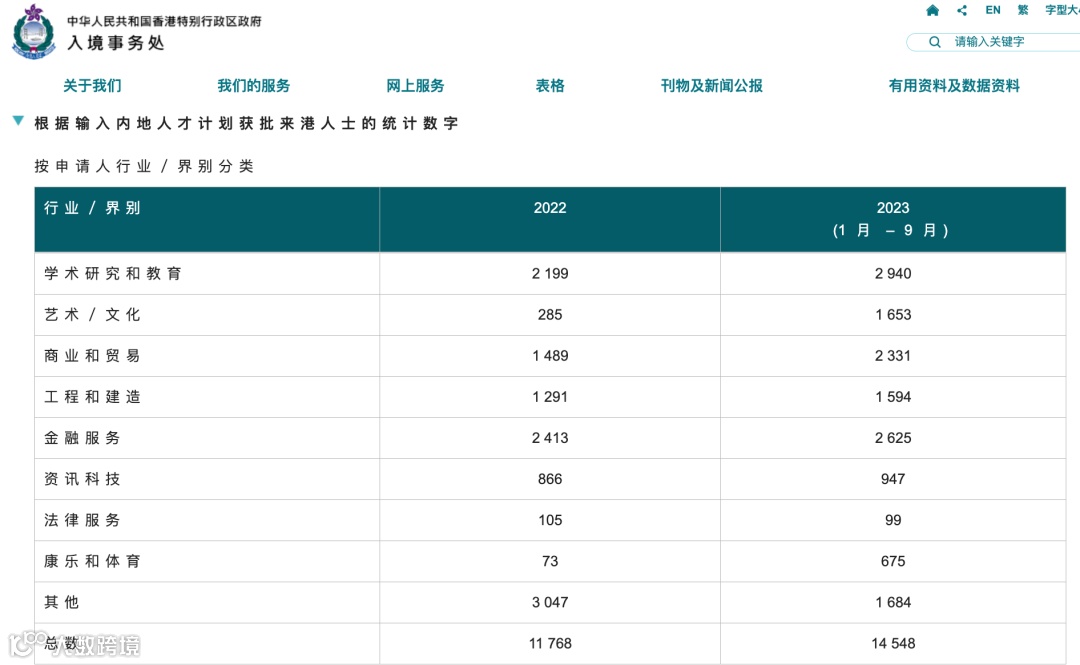Click the value 2 199 for 学术研究和教育
Screen dimensions: 1080x665
pyautogui.click(x=550, y=274)
